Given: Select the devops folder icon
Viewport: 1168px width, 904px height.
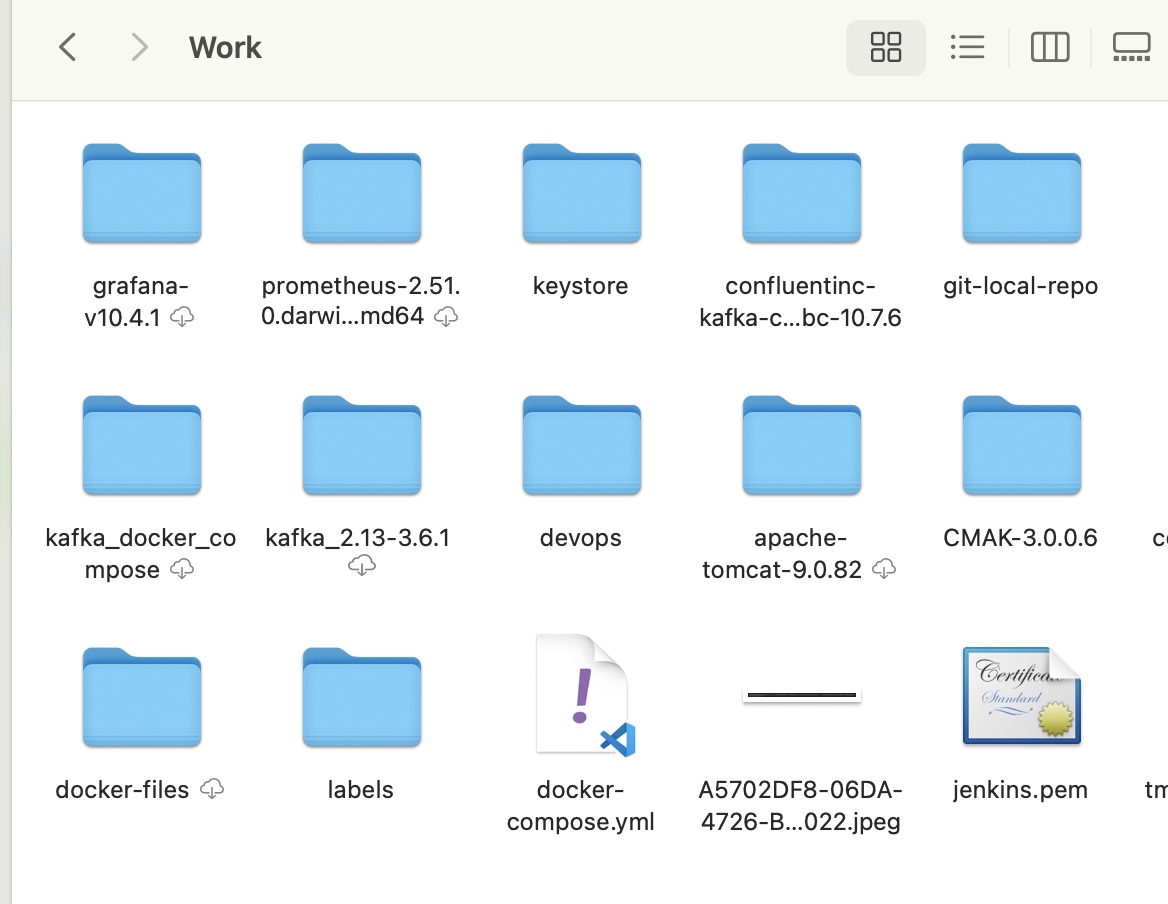Looking at the screenshot, I should click(x=582, y=445).
